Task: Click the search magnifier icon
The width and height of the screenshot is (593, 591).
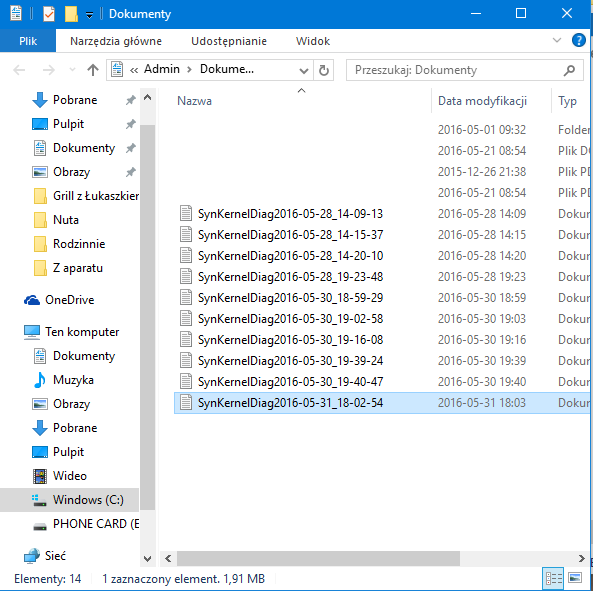Action: pyautogui.click(x=569, y=70)
